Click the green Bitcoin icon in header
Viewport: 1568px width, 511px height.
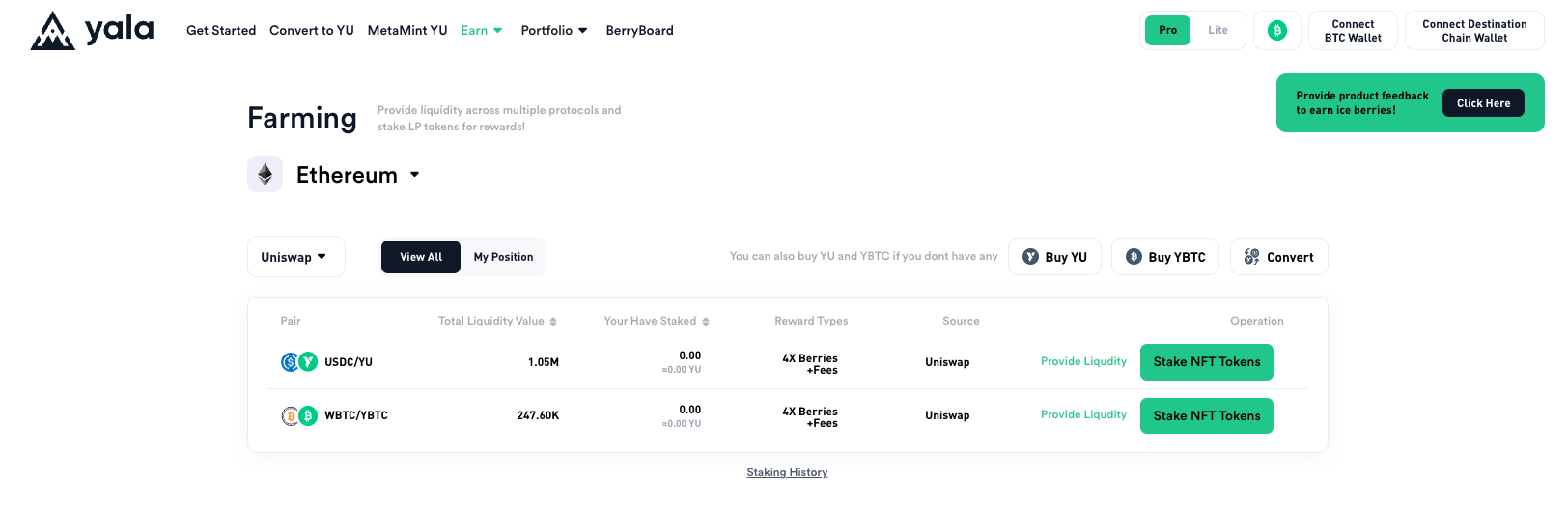tap(1277, 31)
